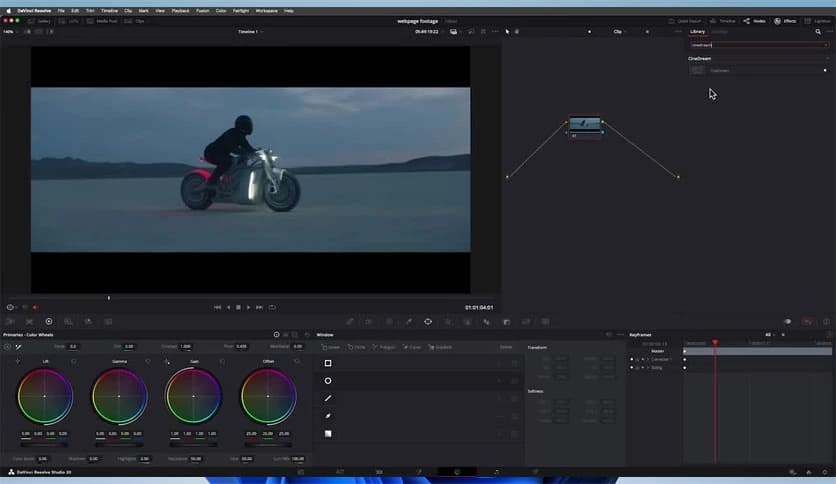Viewport: 836px width, 484px height.
Task: Toggle the loop playback button
Action: (x=272, y=308)
